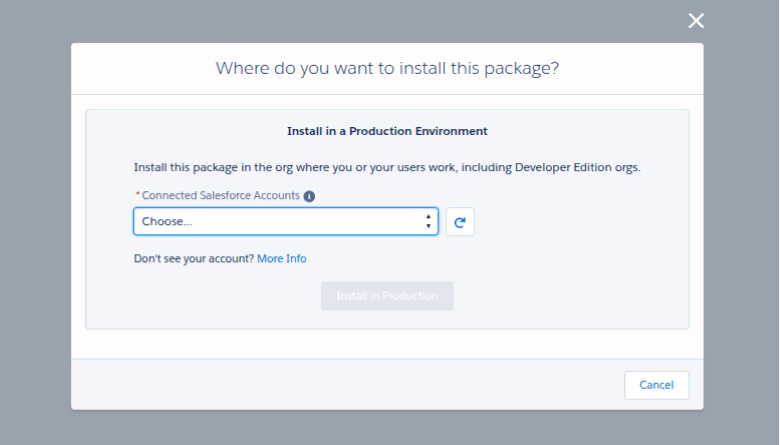780x445 pixels.
Task: Open the Connected Salesforce Accounts dropdown
Action: click(286, 221)
